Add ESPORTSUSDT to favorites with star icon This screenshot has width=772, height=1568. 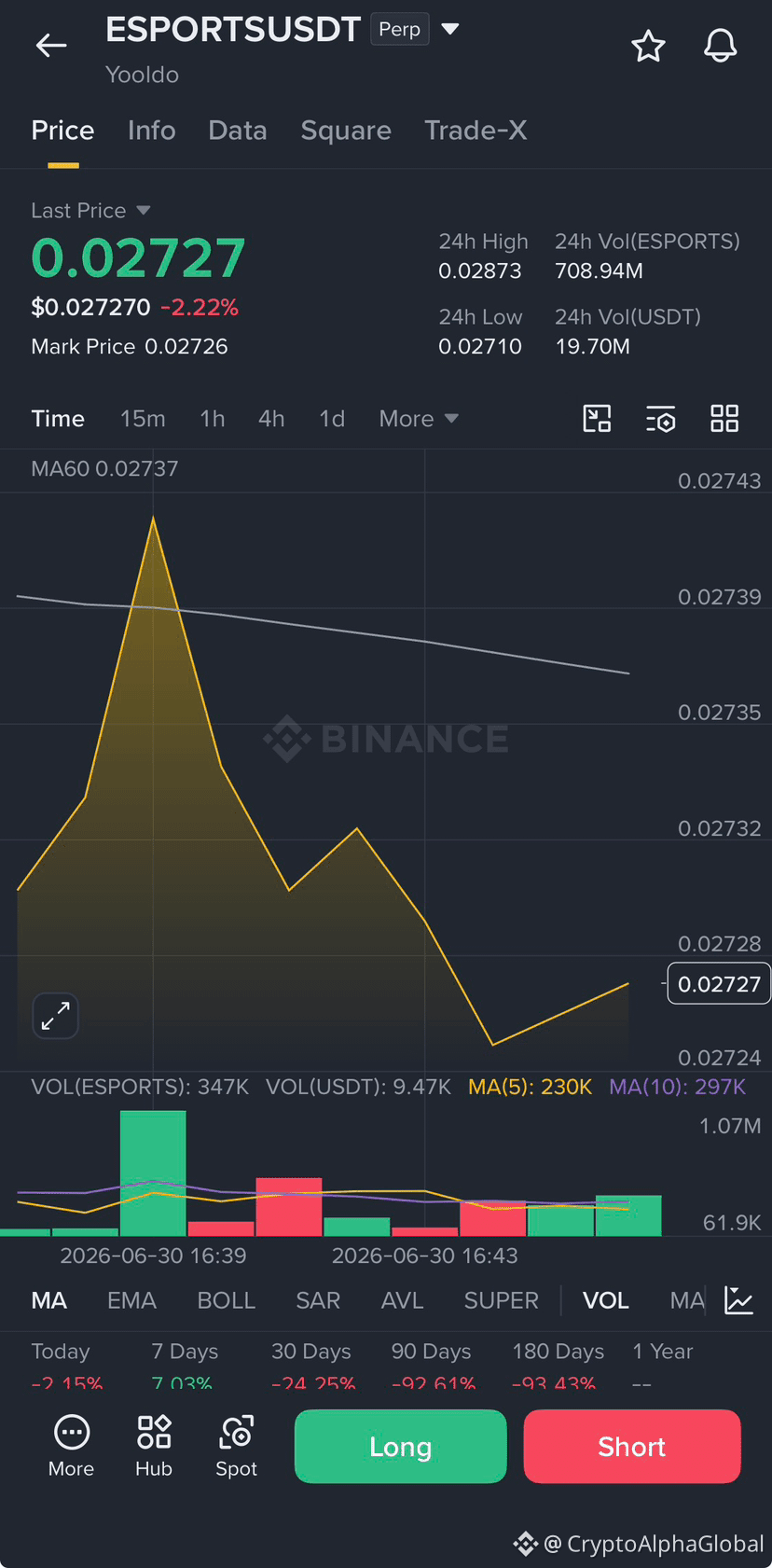[648, 46]
